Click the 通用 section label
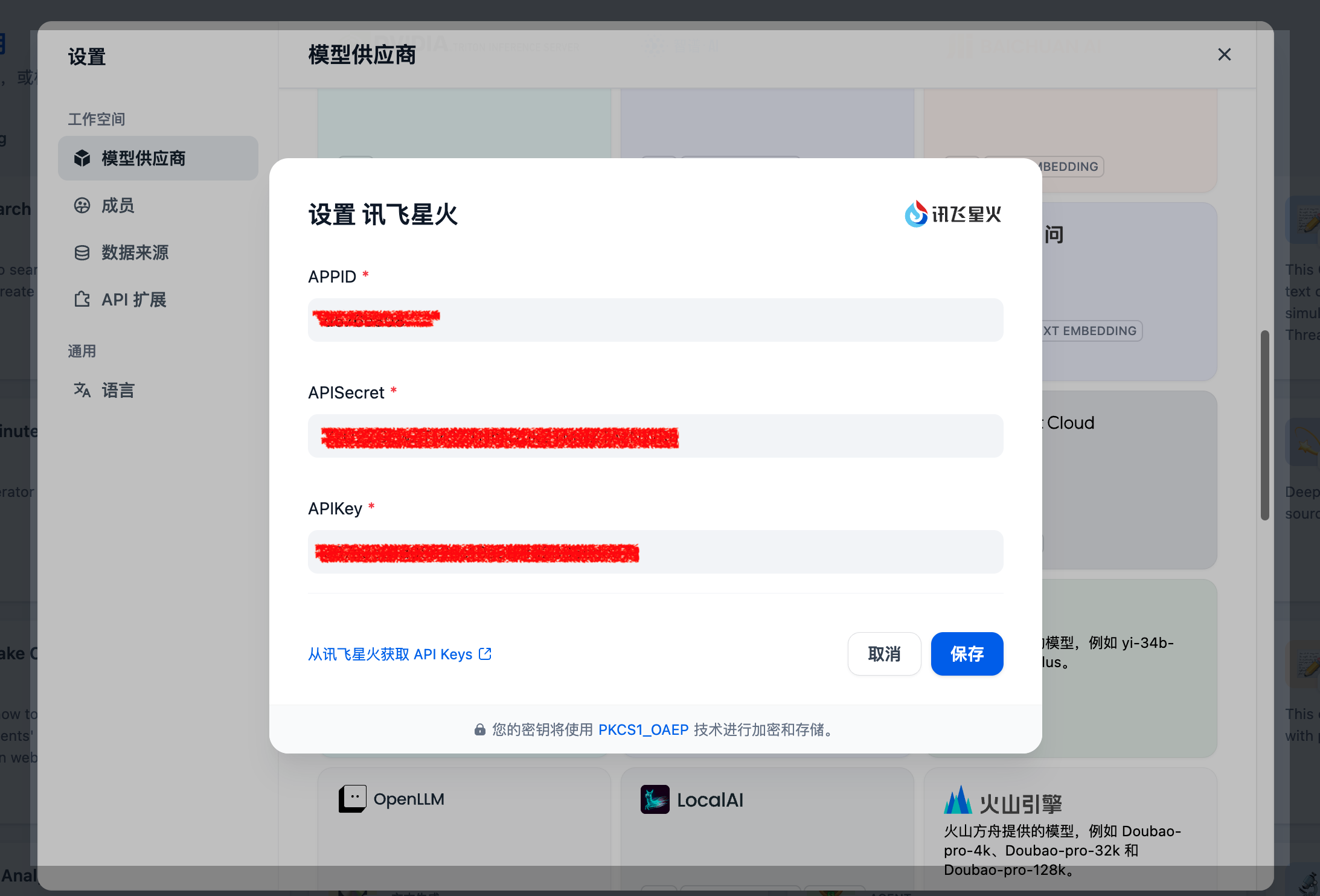This screenshot has width=1320, height=896. 82,351
